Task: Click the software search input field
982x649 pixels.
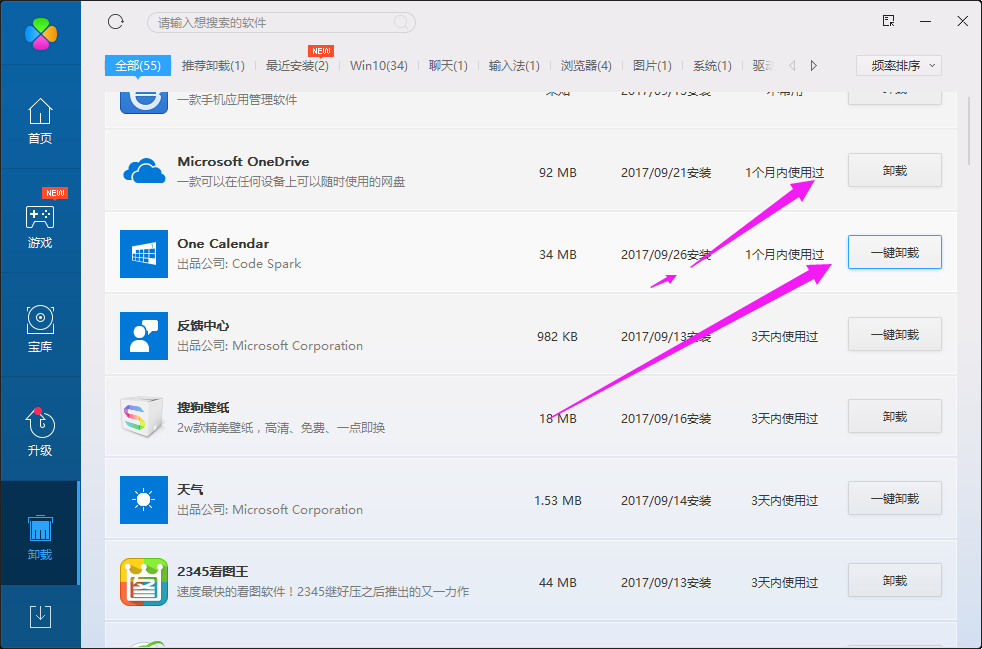Action: (x=280, y=21)
